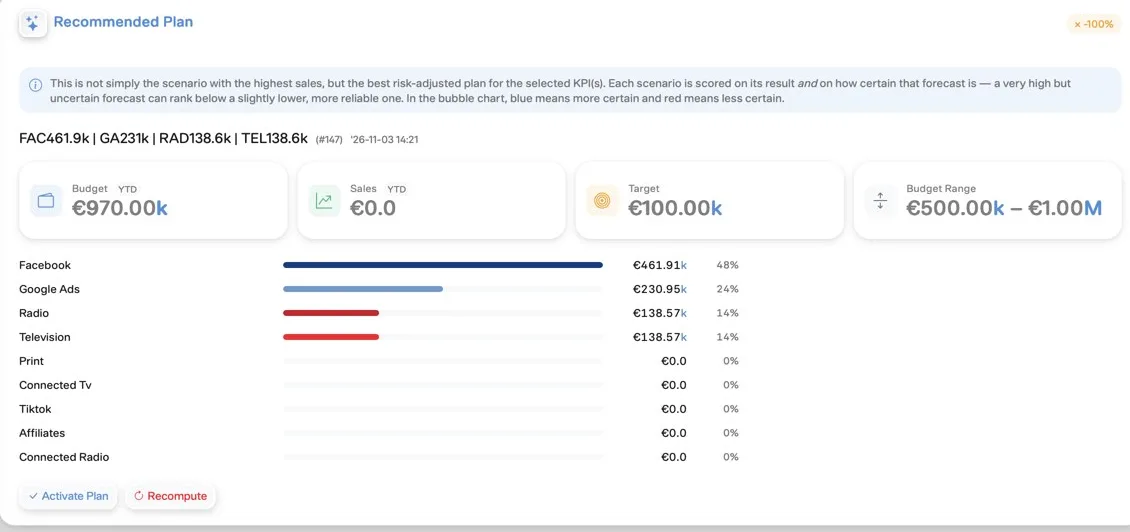Click the YTD tag on Sales card

coord(396,189)
